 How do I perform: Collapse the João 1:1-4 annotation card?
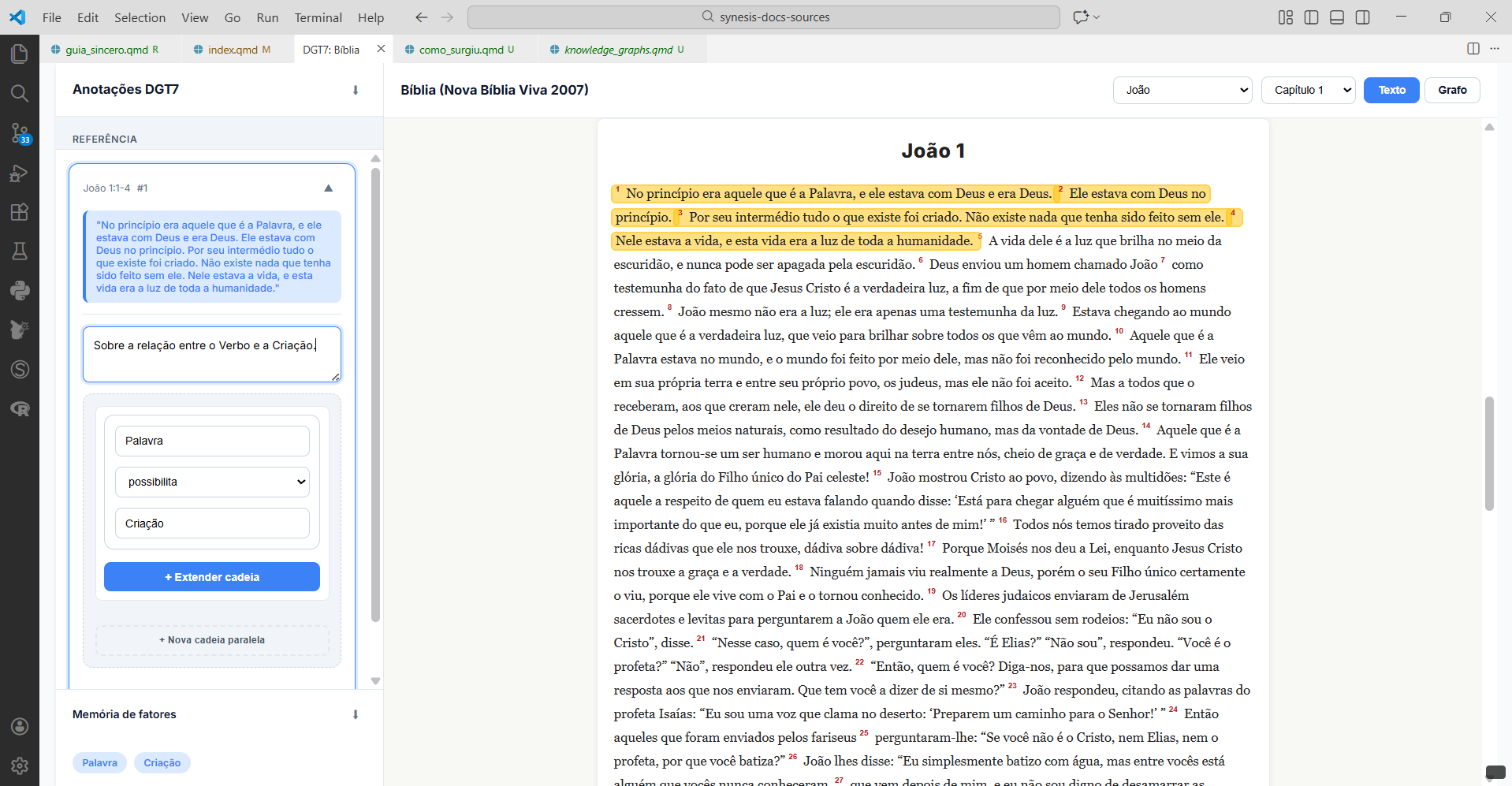[329, 188]
